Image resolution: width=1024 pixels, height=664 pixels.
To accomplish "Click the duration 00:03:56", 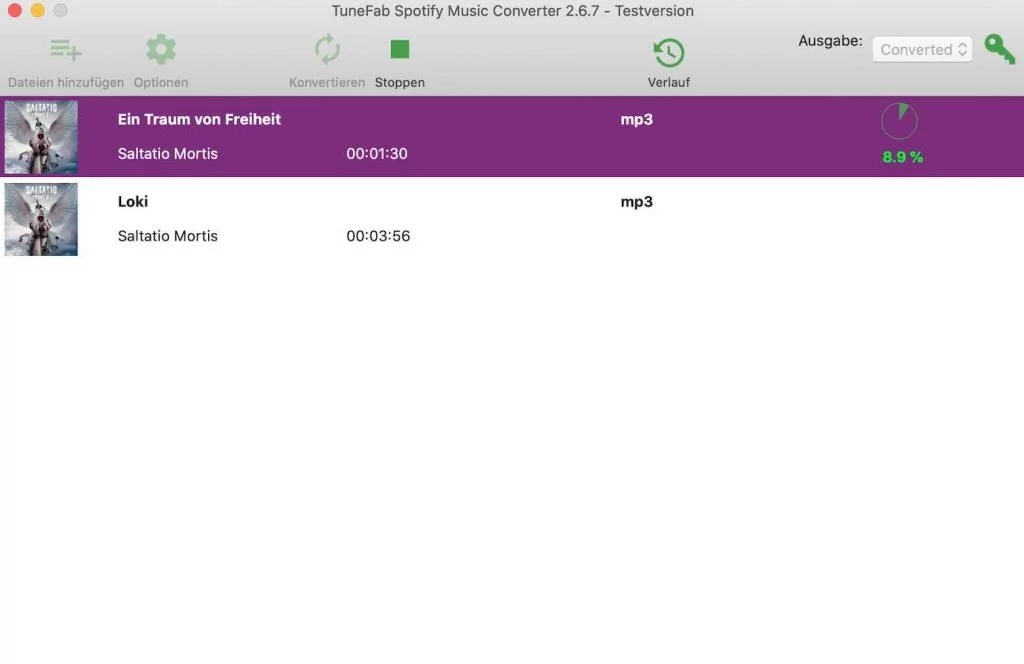I will click(x=378, y=236).
